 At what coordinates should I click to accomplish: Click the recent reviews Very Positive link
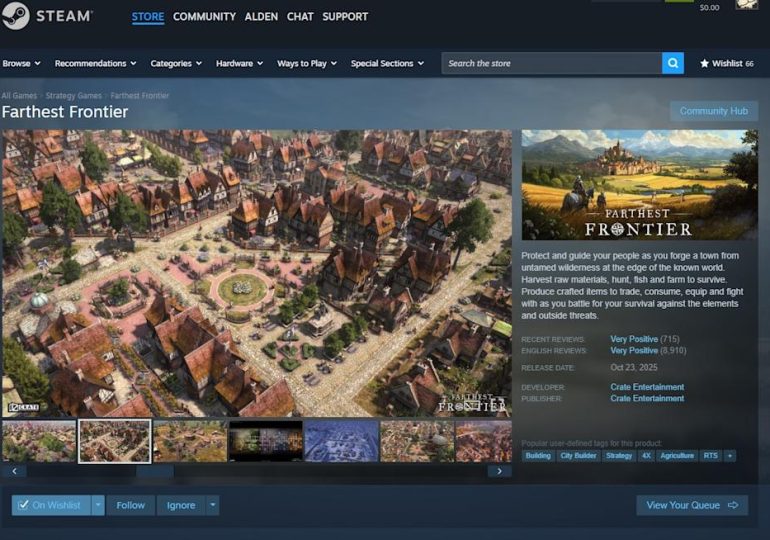tap(634, 339)
